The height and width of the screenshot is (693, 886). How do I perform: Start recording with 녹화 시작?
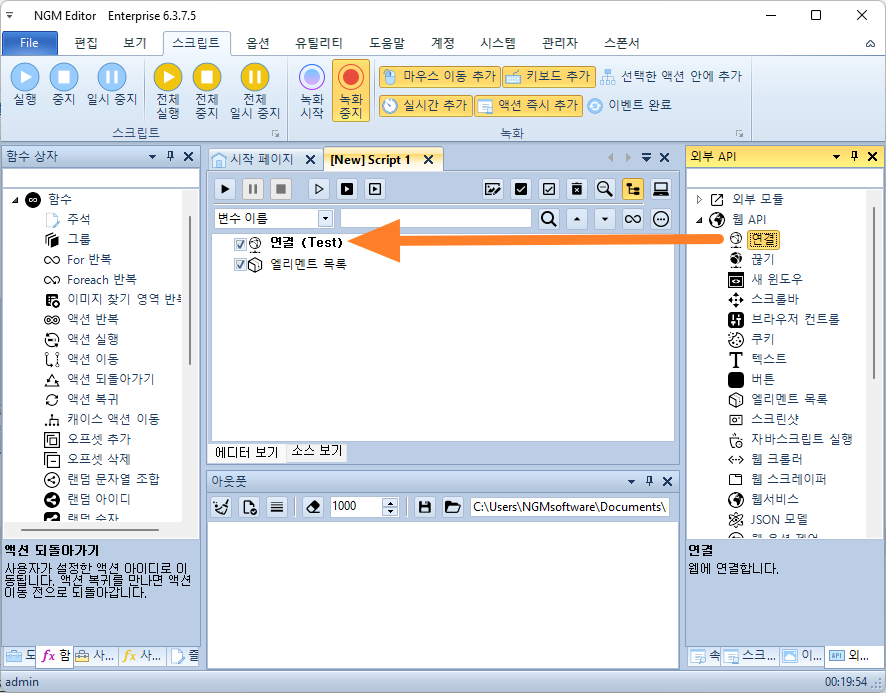point(312,90)
